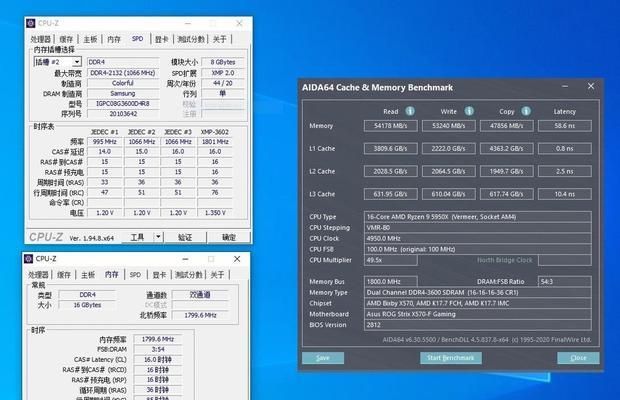Image resolution: width=620 pixels, height=400 pixels.
Task: Click Save button in AIDA64 benchmark
Action: pyautogui.click(x=323, y=358)
